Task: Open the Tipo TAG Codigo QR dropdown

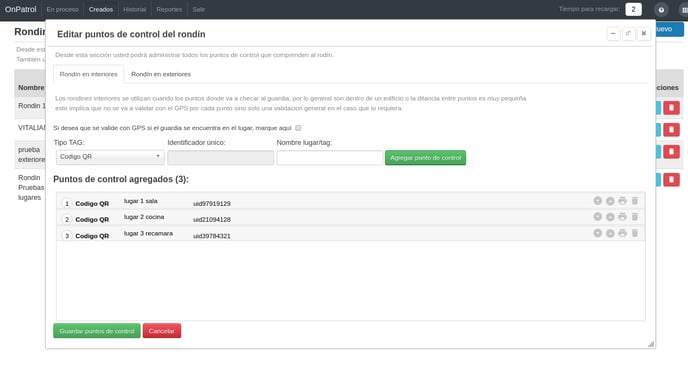Action: pyautogui.click(x=110, y=157)
